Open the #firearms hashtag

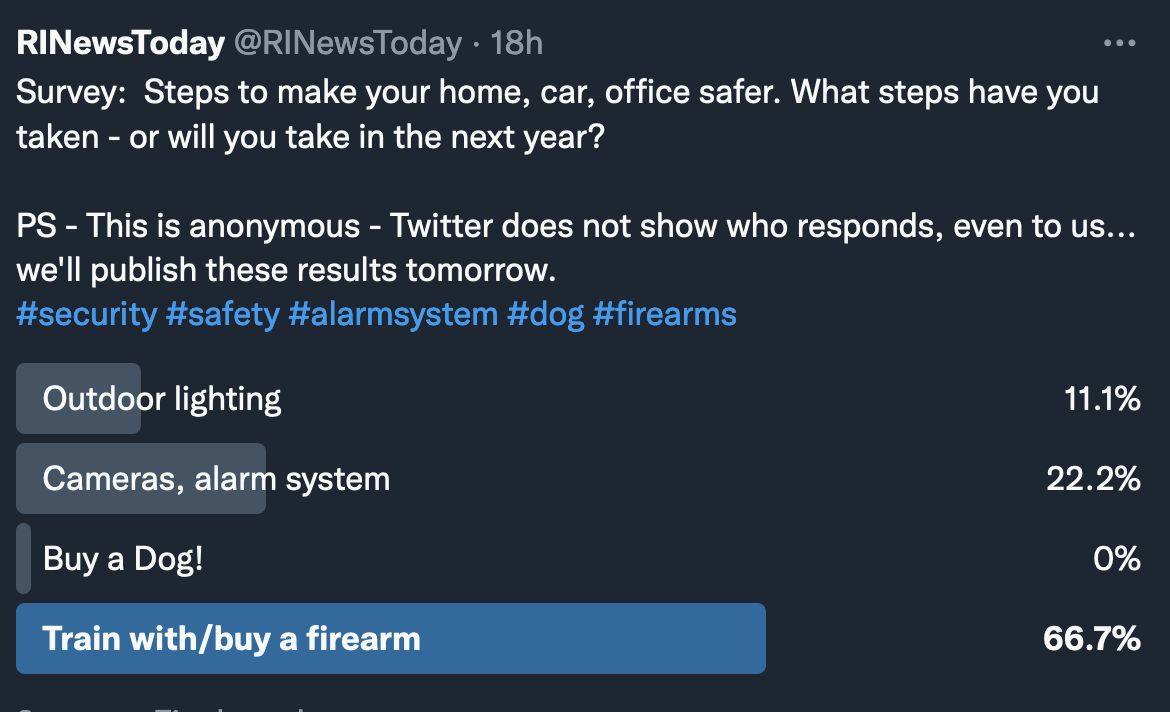point(664,314)
